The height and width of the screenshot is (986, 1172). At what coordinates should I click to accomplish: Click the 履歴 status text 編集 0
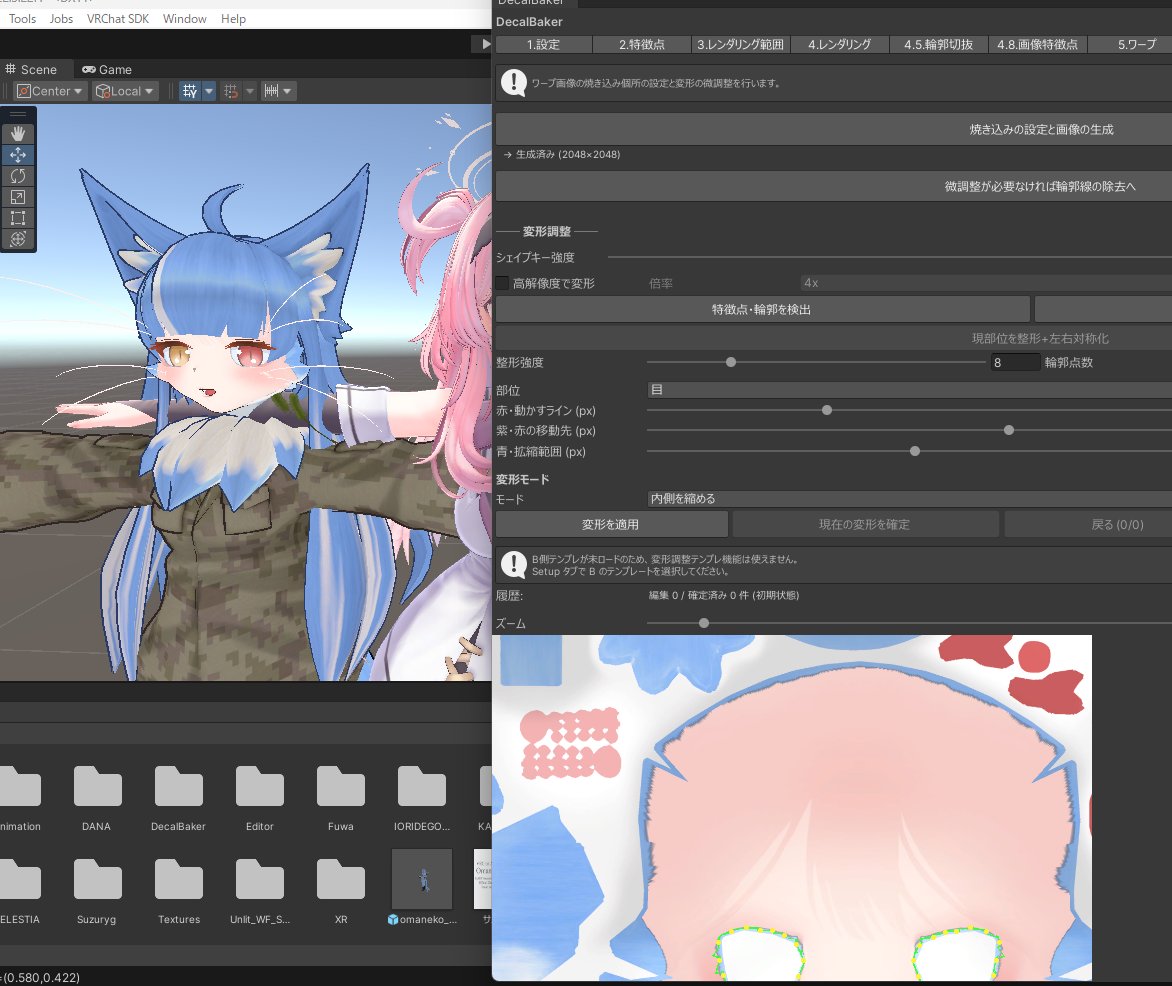coord(724,596)
